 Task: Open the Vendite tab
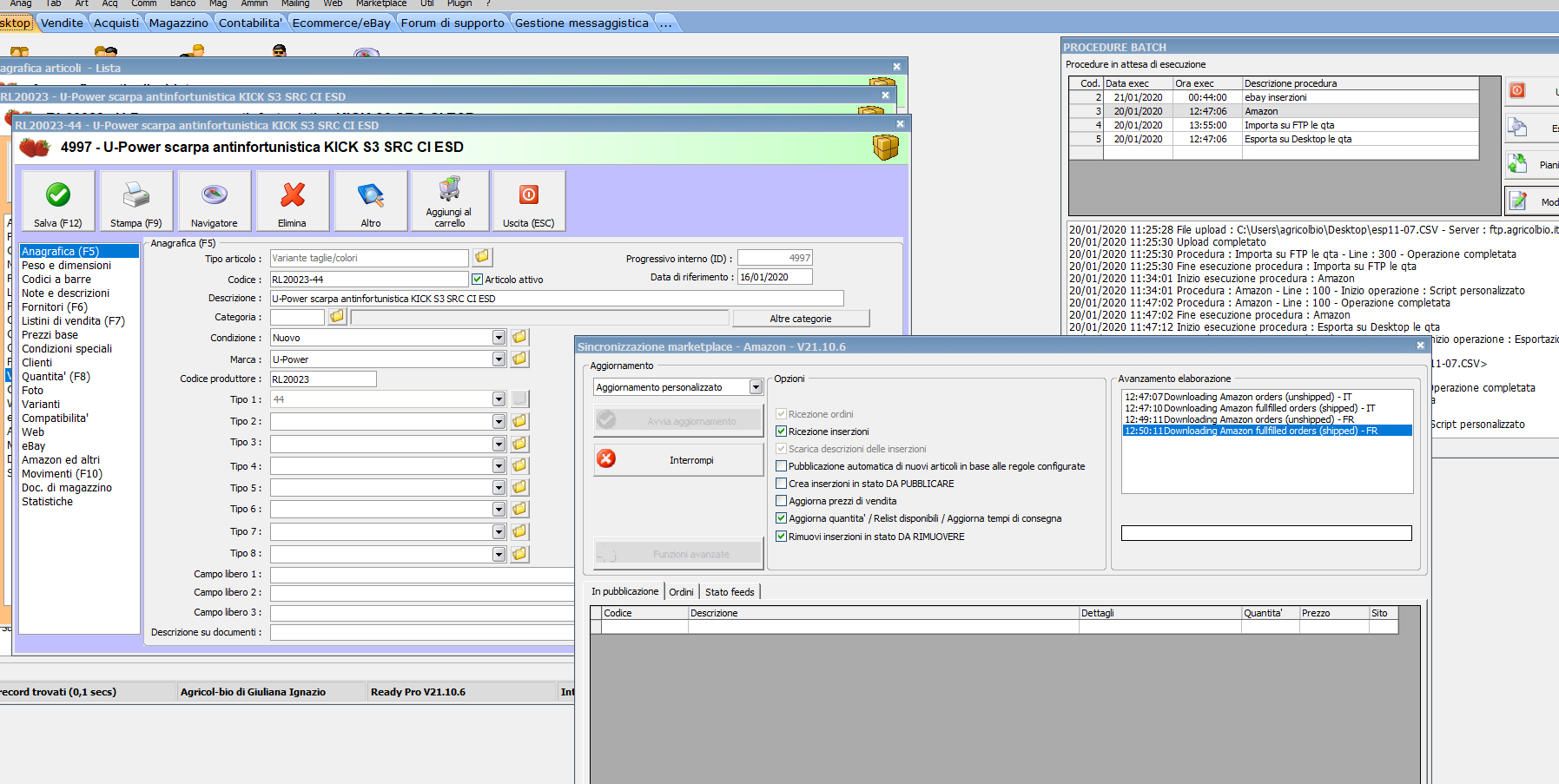[63, 23]
